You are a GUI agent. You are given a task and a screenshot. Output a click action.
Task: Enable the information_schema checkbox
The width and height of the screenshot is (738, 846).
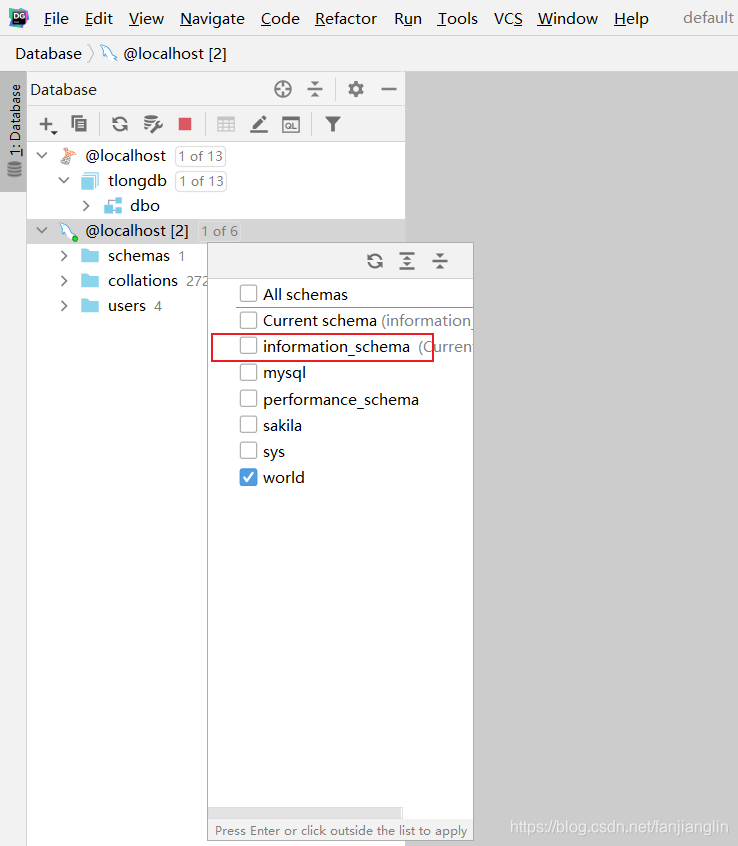pos(248,346)
